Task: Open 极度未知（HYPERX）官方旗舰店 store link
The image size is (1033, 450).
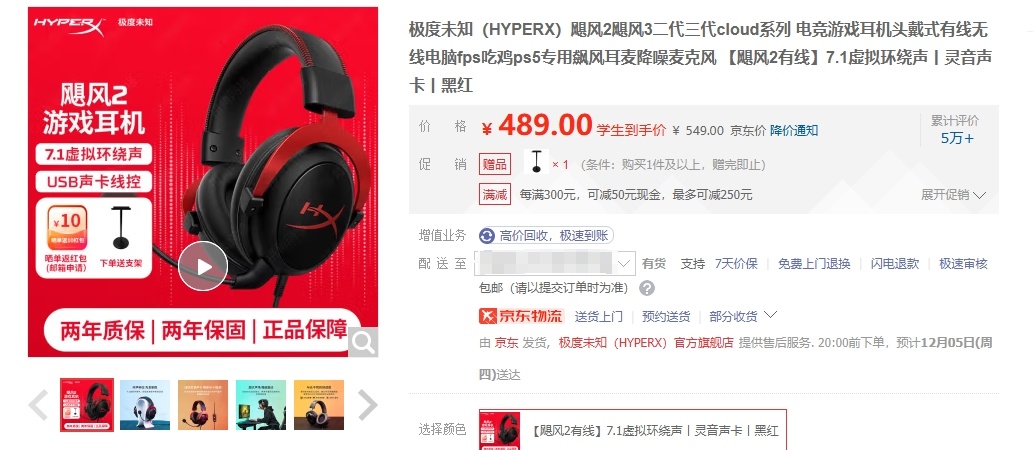Action: coord(646,343)
